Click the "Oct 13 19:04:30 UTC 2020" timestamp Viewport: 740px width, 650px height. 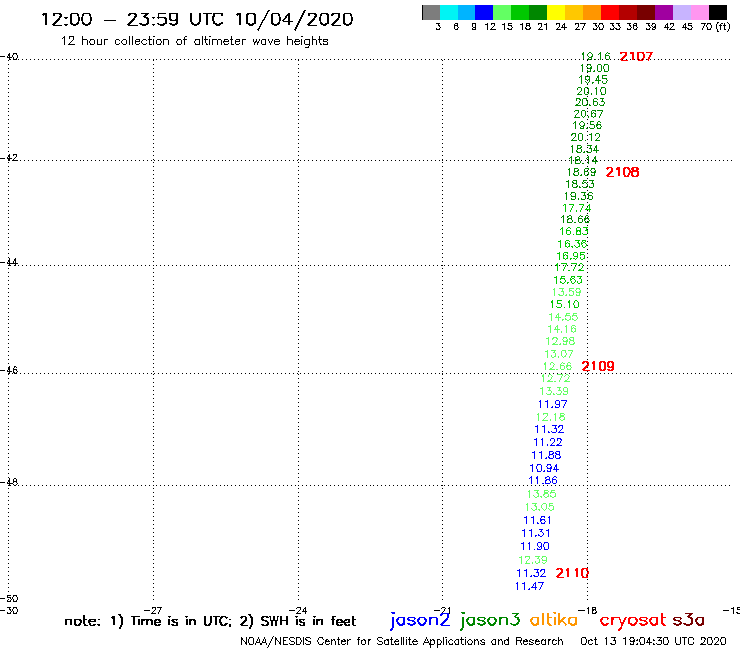tap(653, 642)
